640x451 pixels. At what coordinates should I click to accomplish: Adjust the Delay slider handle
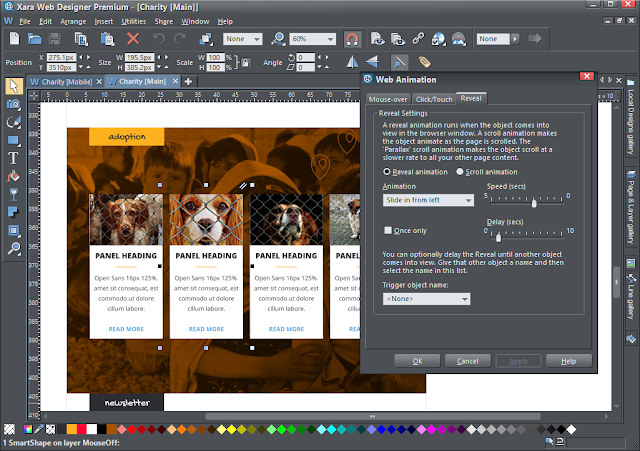click(498, 237)
